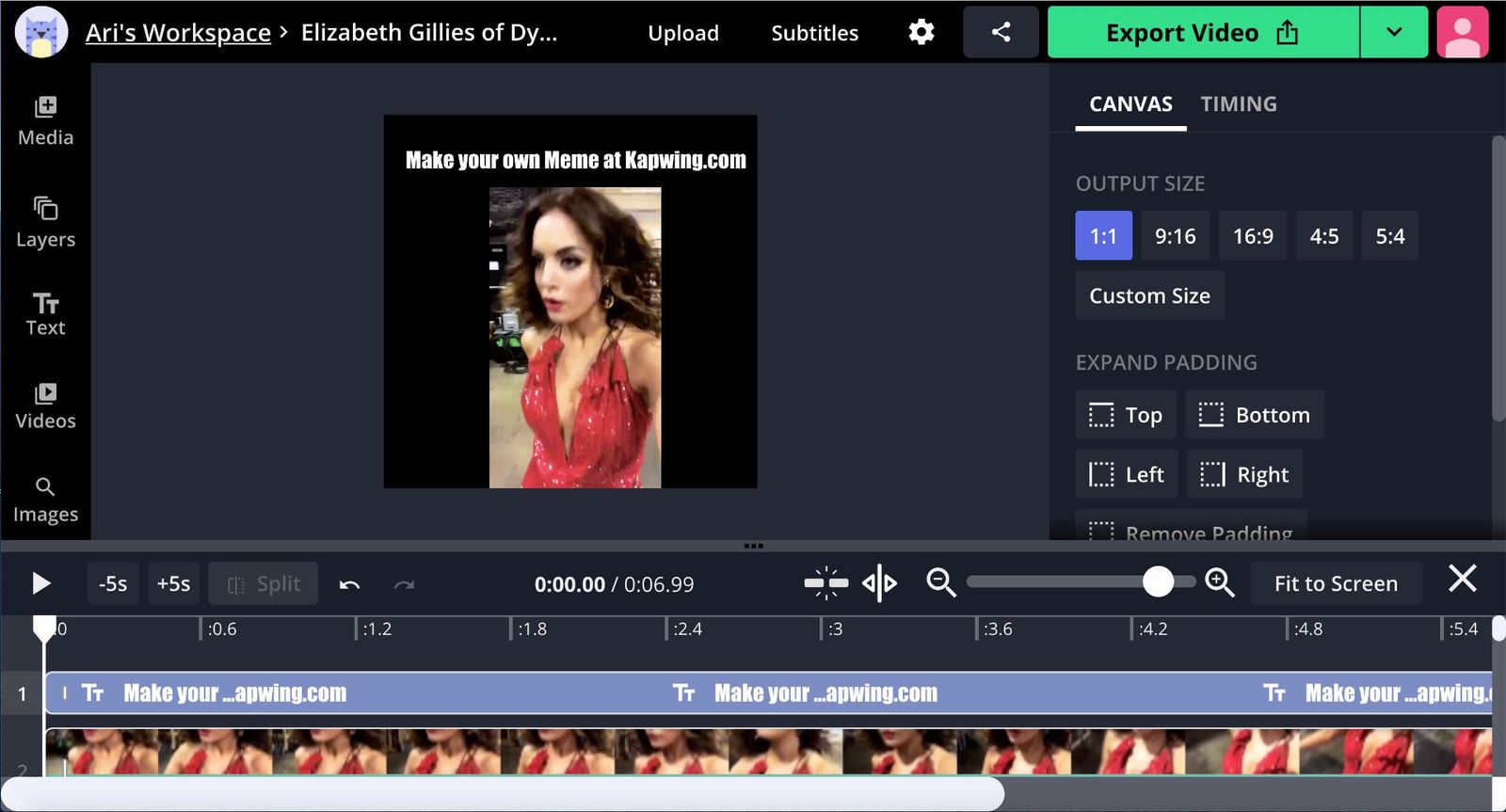This screenshot has width=1506, height=812.
Task: Zoom out of the timeline
Action: coord(940,583)
